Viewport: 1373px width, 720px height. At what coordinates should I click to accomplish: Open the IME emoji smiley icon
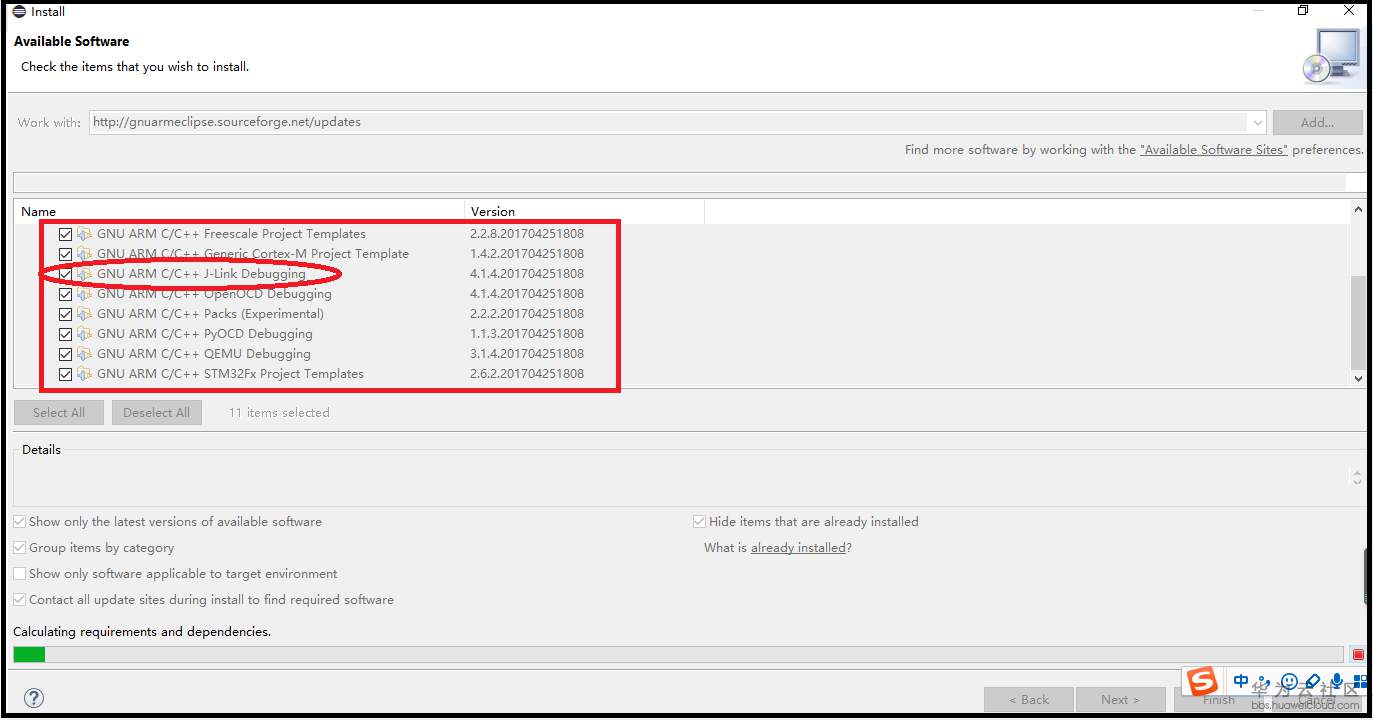(x=1289, y=682)
